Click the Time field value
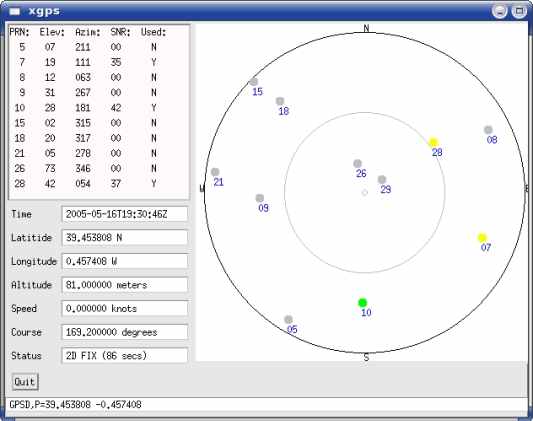Viewport: 533px width, 421px height. 125,214
